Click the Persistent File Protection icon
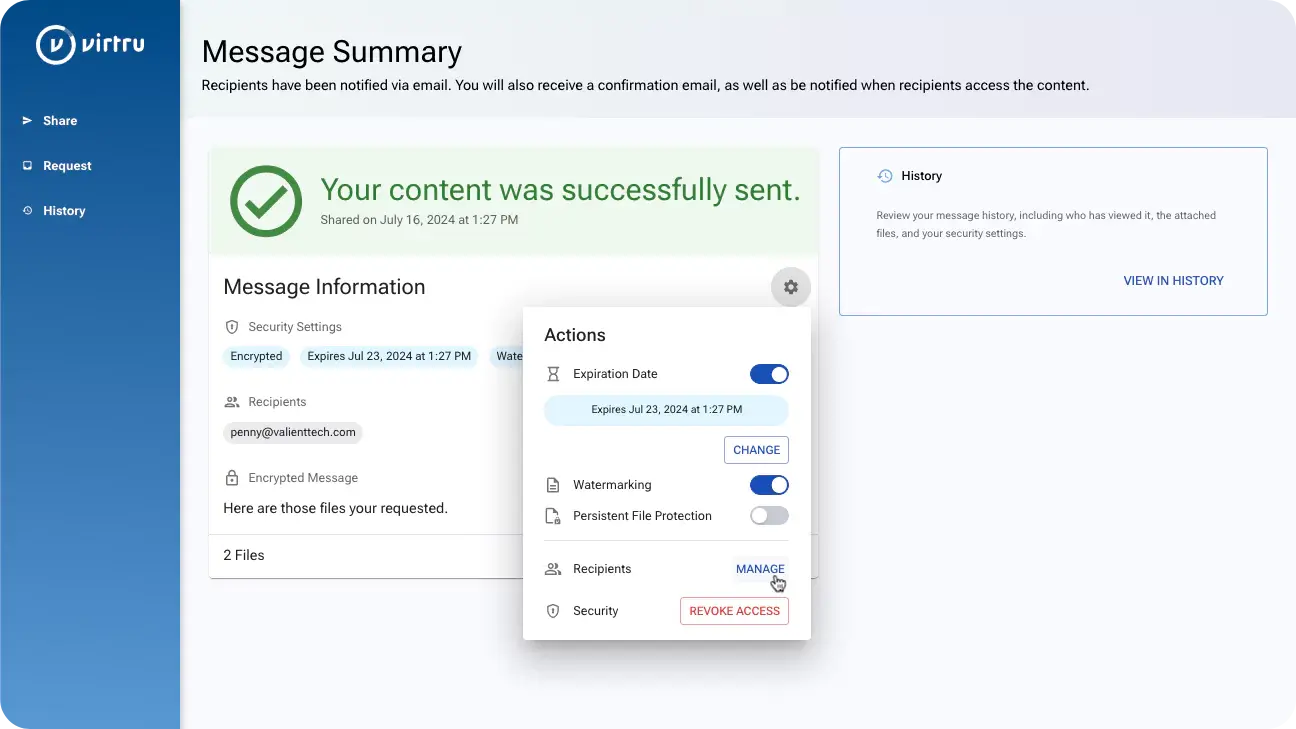The image size is (1296, 729). tap(553, 516)
